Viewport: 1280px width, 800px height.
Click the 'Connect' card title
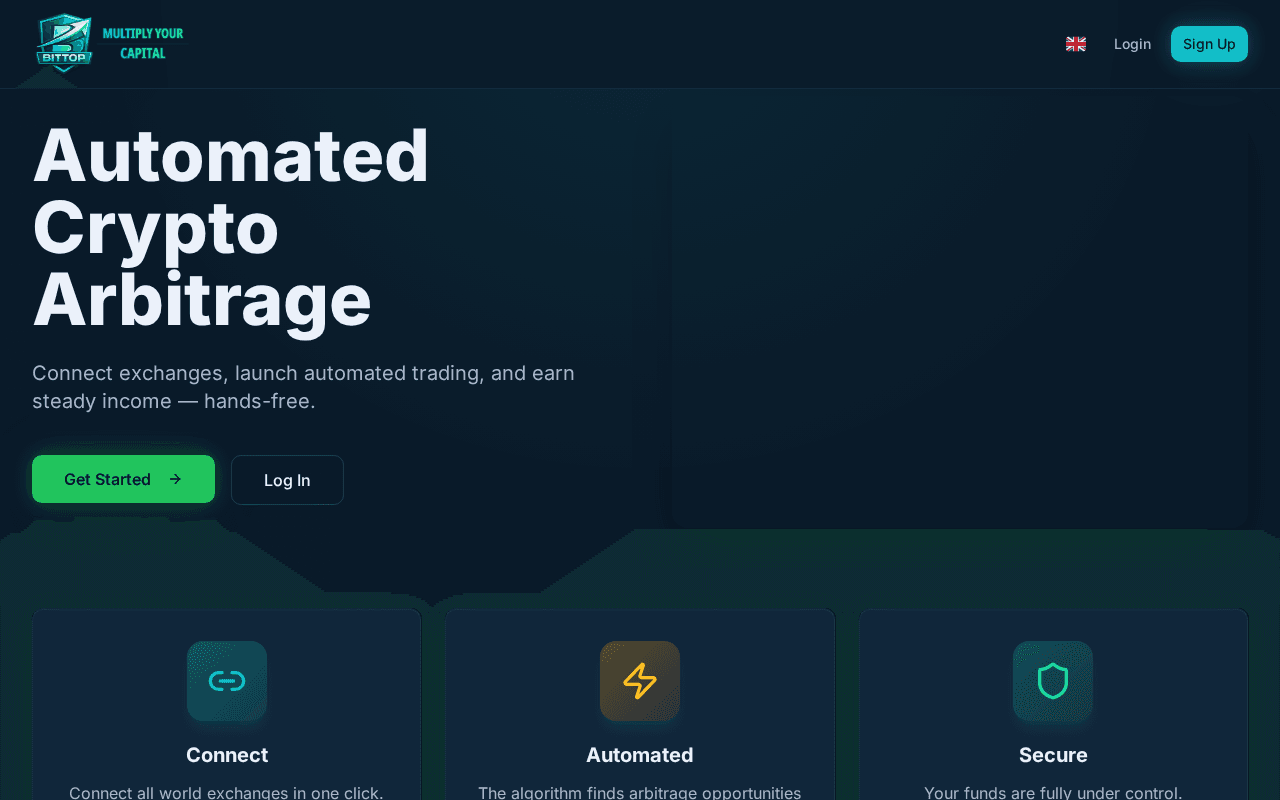point(227,755)
